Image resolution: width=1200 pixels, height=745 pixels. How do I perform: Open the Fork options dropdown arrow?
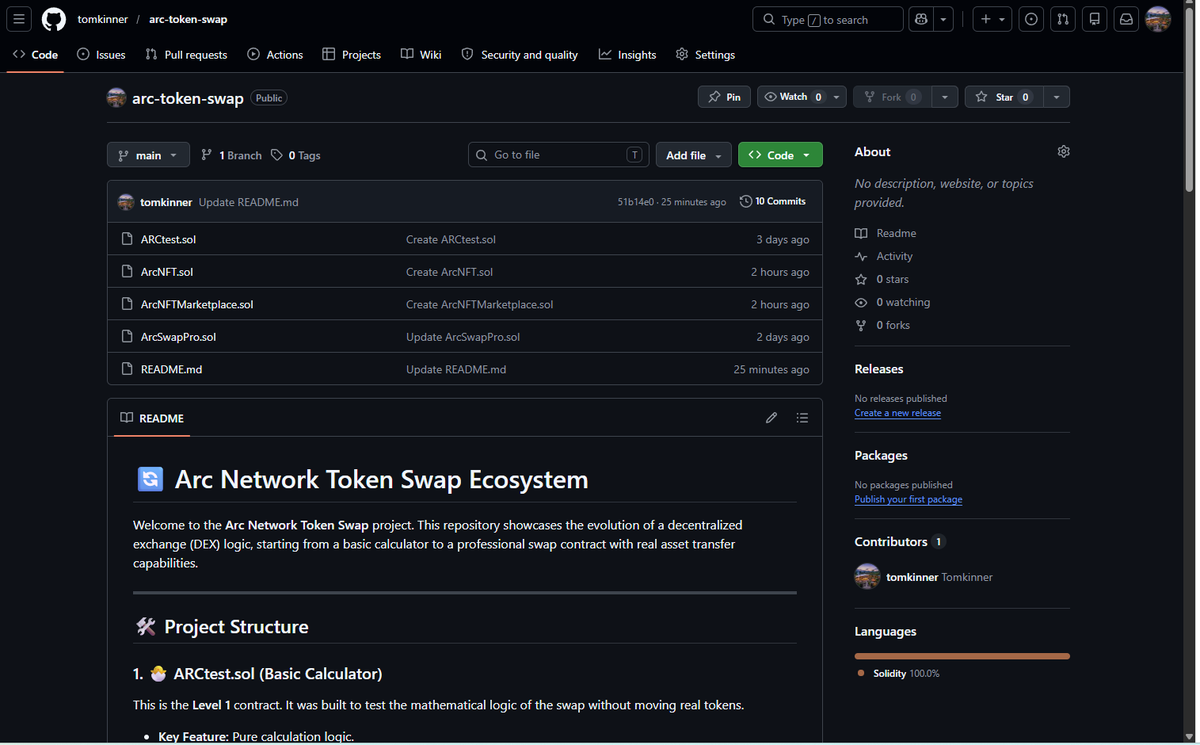tap(944, 97)
